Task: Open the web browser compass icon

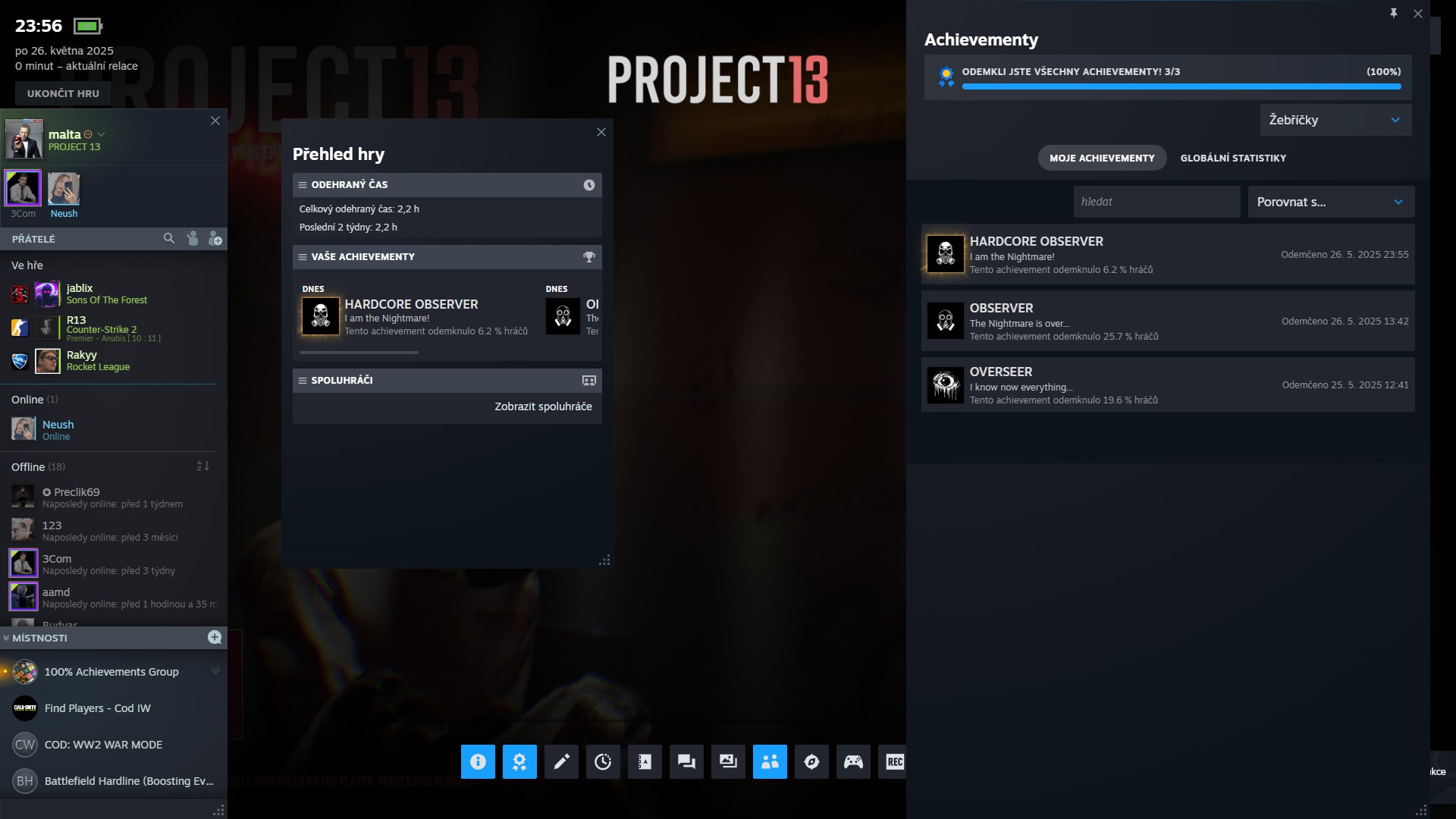Action: (811, 761)
